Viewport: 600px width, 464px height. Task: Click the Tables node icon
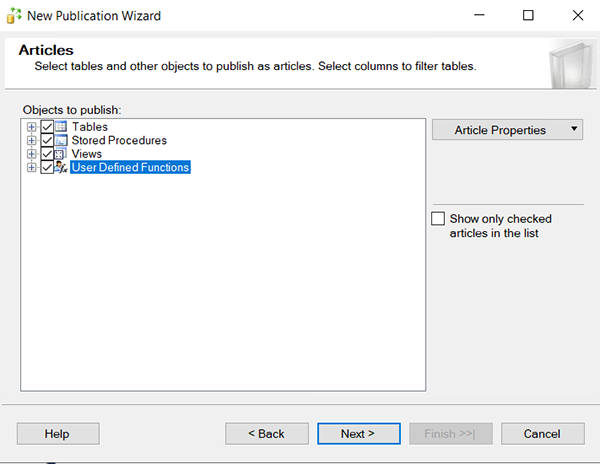pyautogui.click(x=60, y=127)
